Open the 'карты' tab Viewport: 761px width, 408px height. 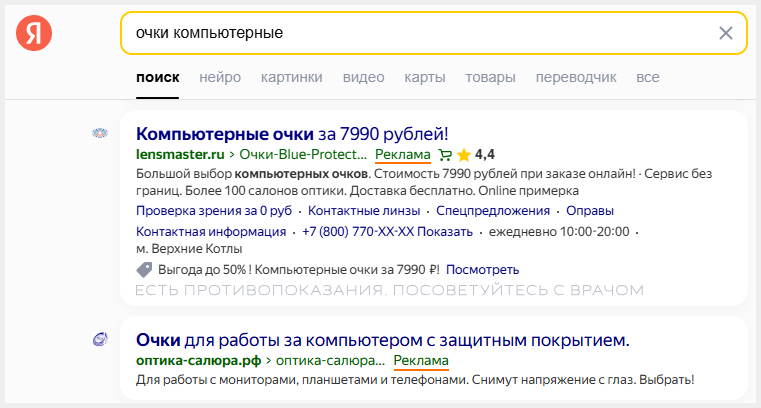coord(425,77)
